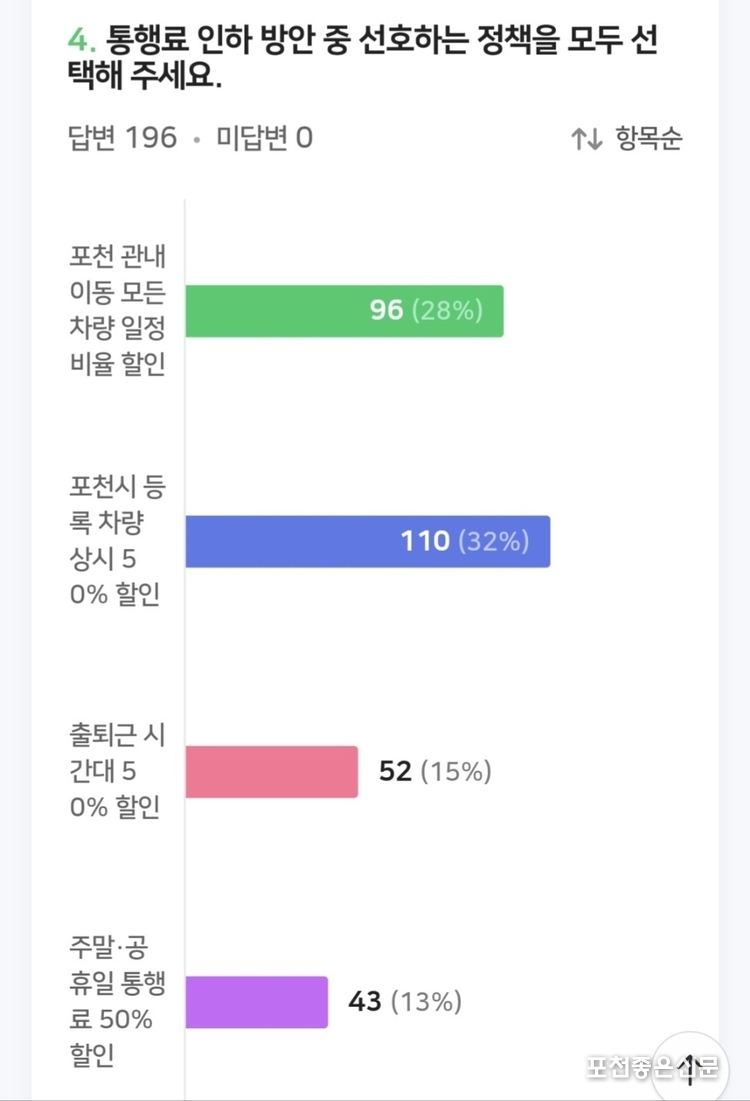Select the 주말·공휴일 통행료 50% 할인 label
The height and width of the screenshot is (1101, 750).
[x=117, y=1001]
